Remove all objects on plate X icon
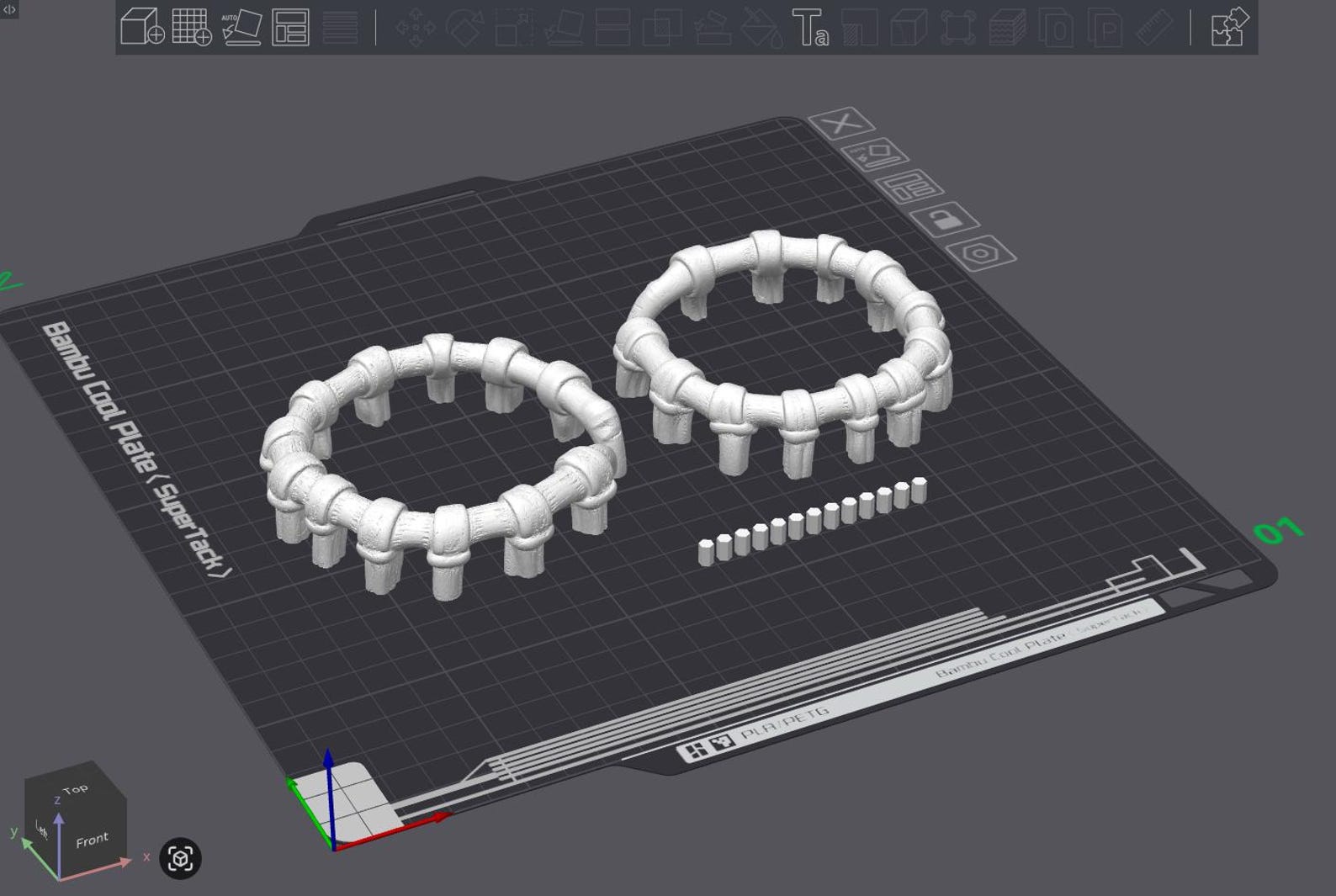This screenshot has width=1336, height=896. click(840, 124)
